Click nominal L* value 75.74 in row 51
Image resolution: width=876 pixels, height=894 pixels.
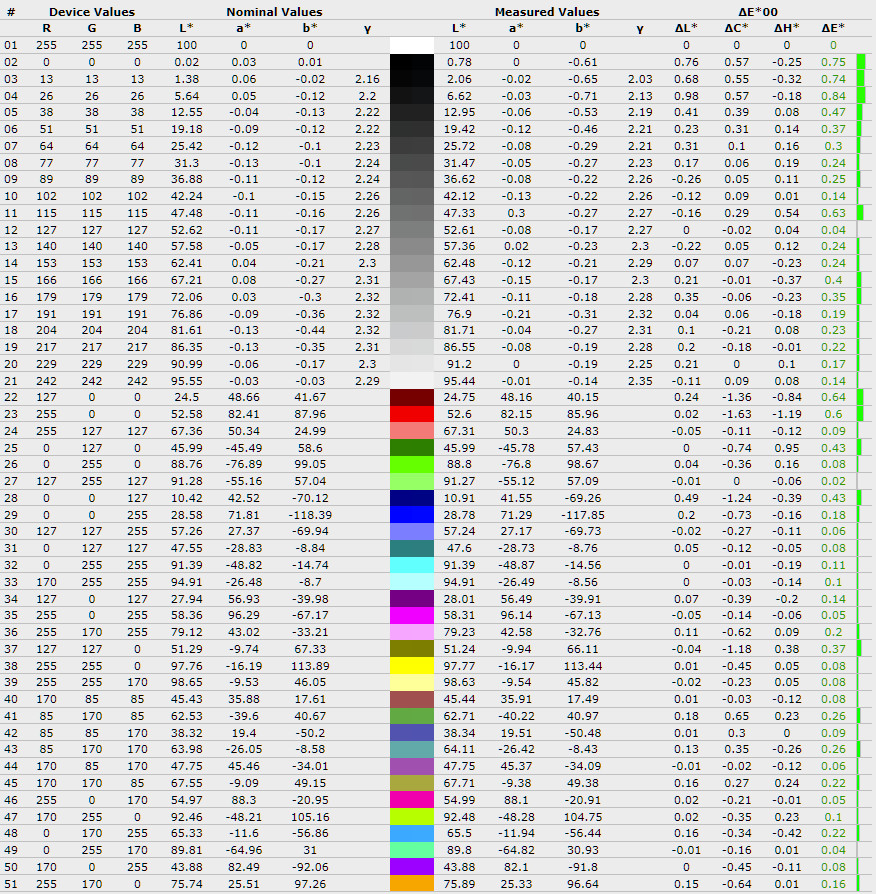point(186,884)
